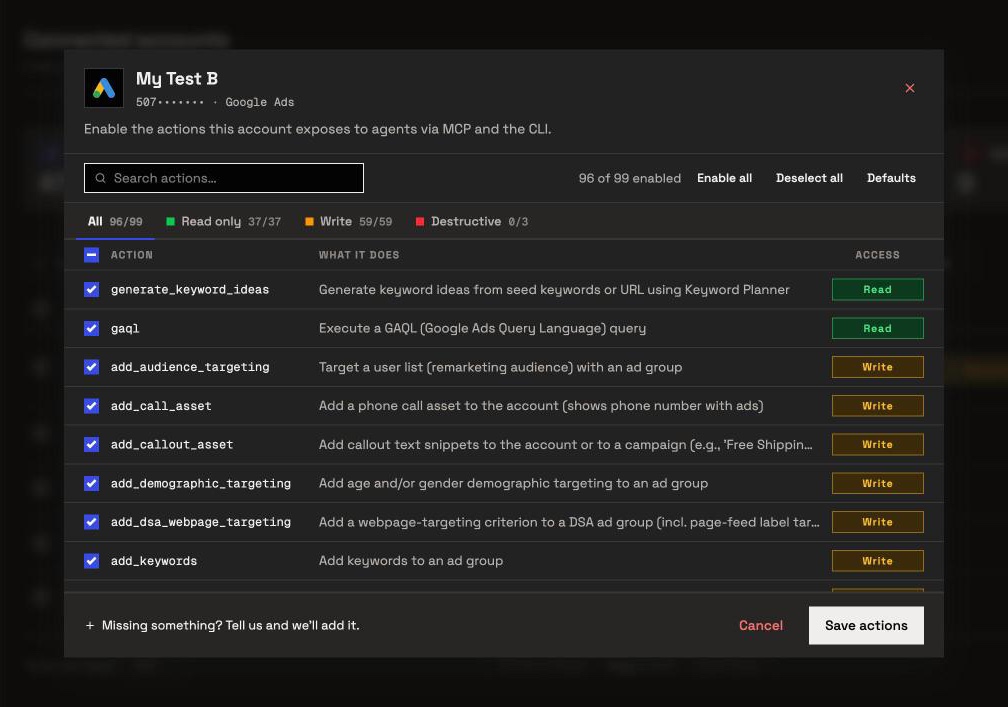
Task: Uncheck the add_demographic_targeting checkbox
Action: click(91, 483)
